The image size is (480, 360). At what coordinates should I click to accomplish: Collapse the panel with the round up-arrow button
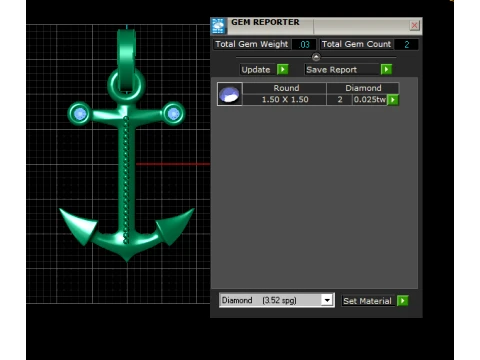316,57
